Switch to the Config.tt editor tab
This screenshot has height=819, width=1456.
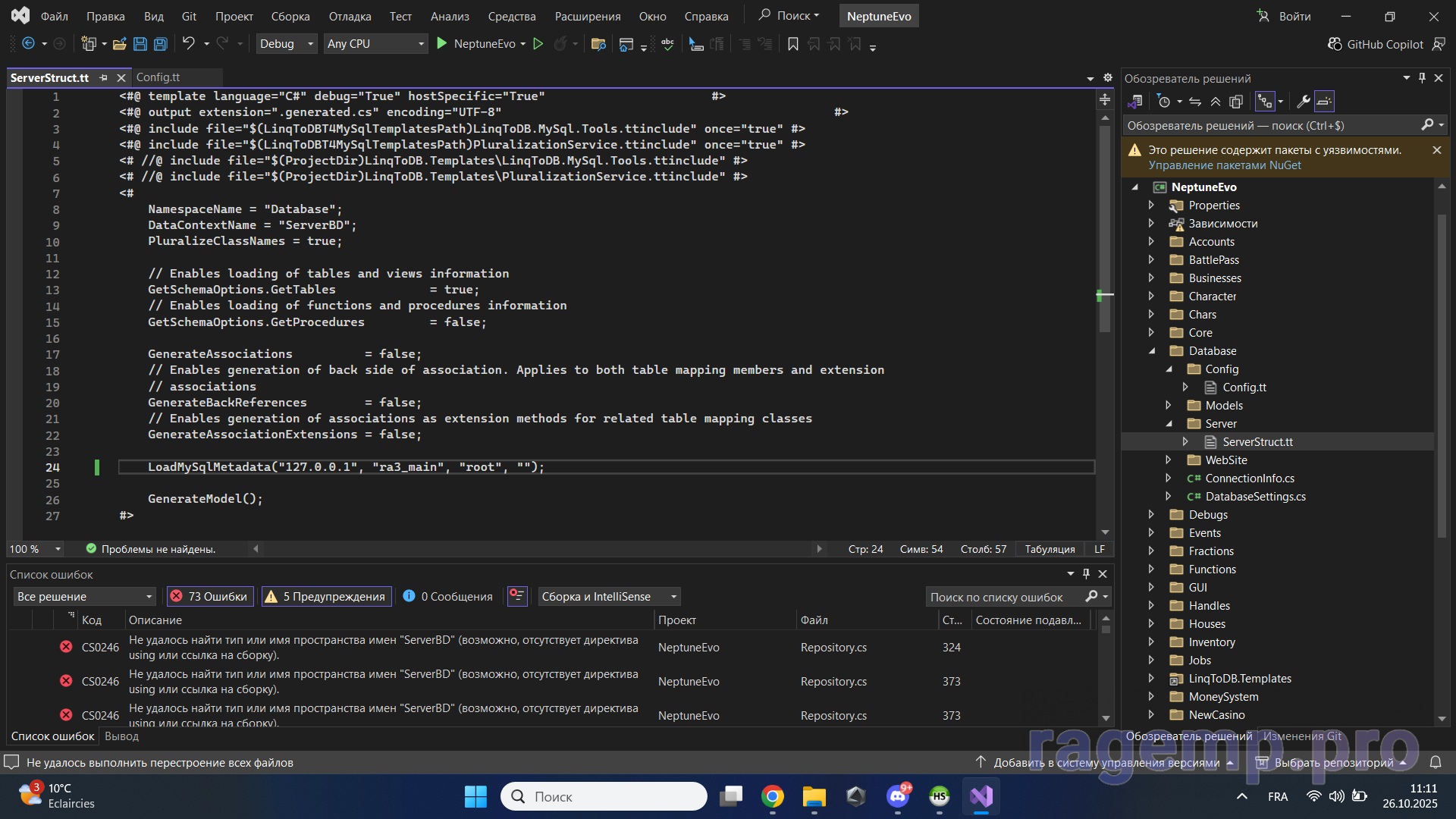click(x=158, y=77)
